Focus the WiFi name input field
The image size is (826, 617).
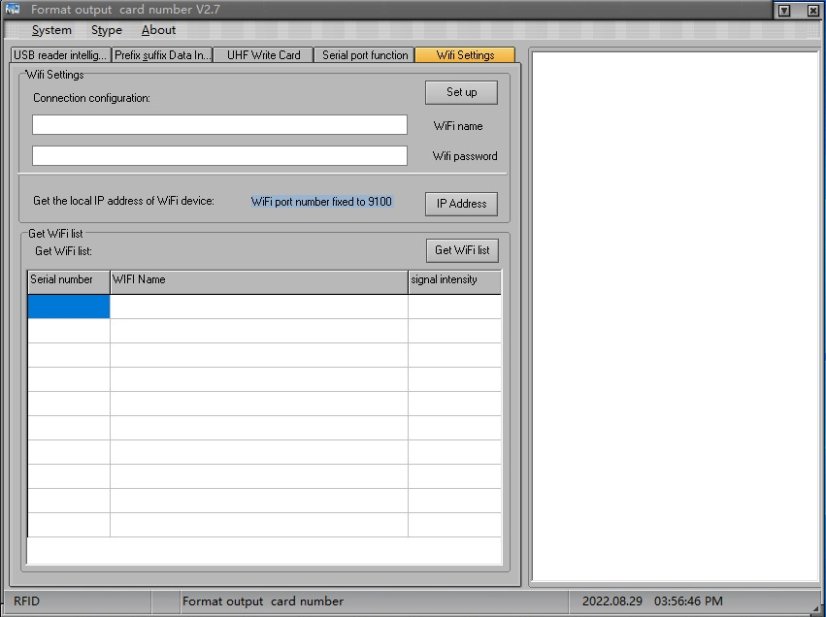(x=219, y=125)
